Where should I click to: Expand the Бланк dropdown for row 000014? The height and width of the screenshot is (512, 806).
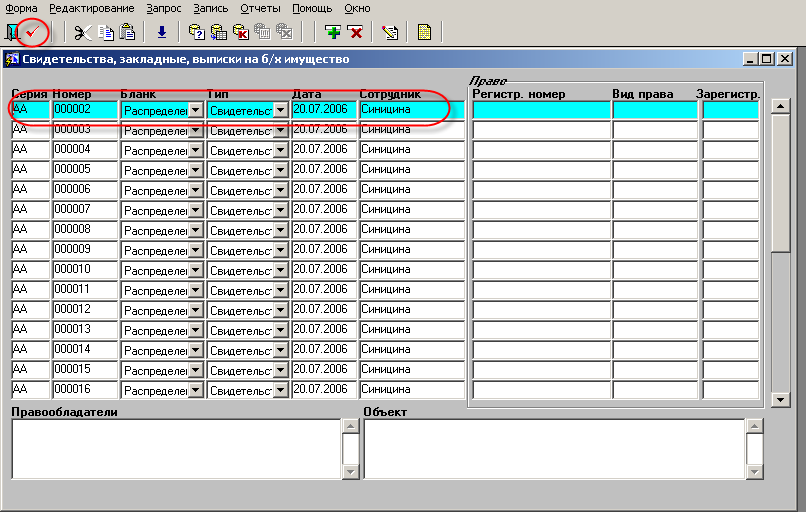click(x=195, y=351)
